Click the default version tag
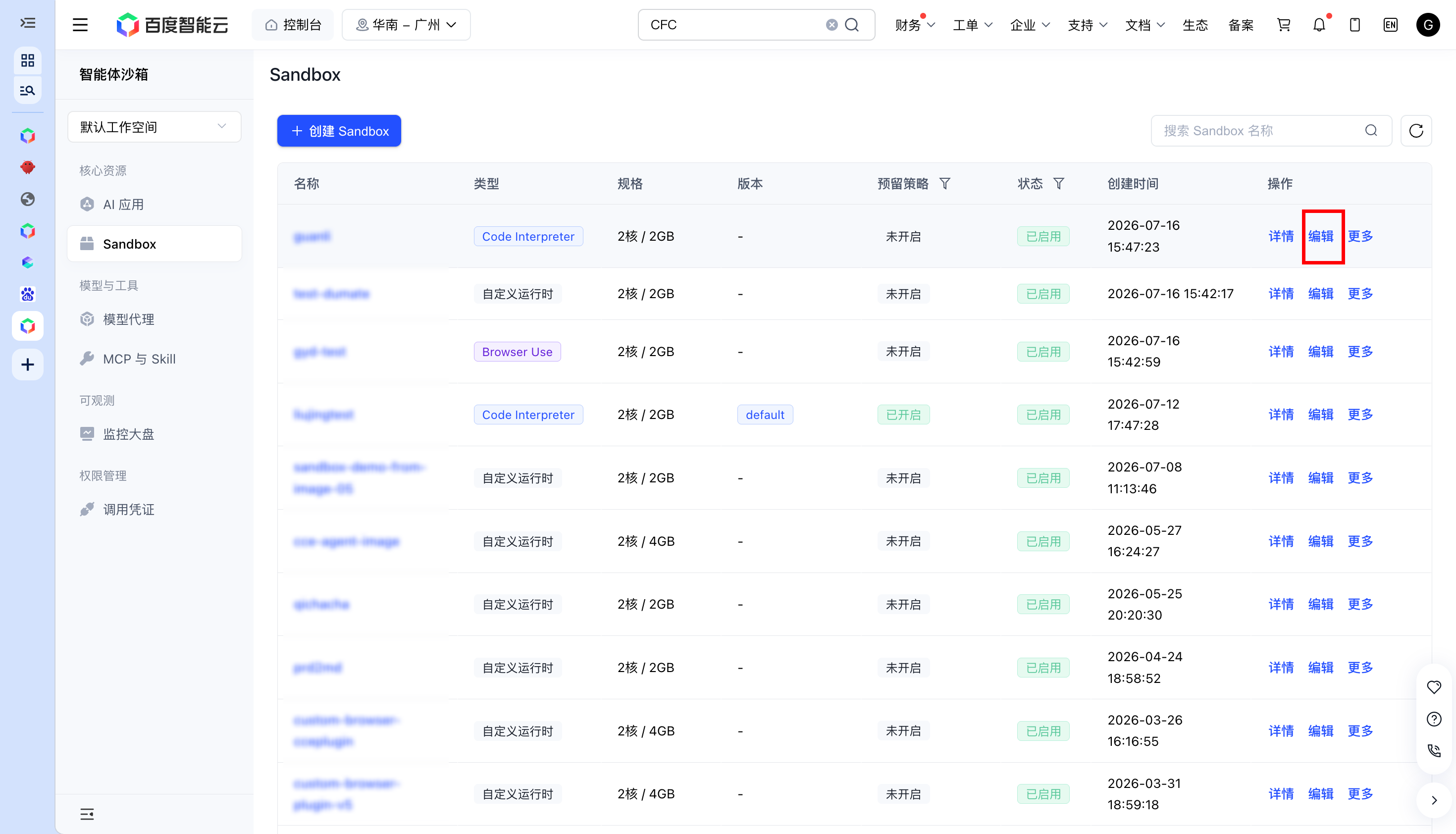The width and height of the screenshot is (1456, 834). pyautogui.click(x=765, y=415)
